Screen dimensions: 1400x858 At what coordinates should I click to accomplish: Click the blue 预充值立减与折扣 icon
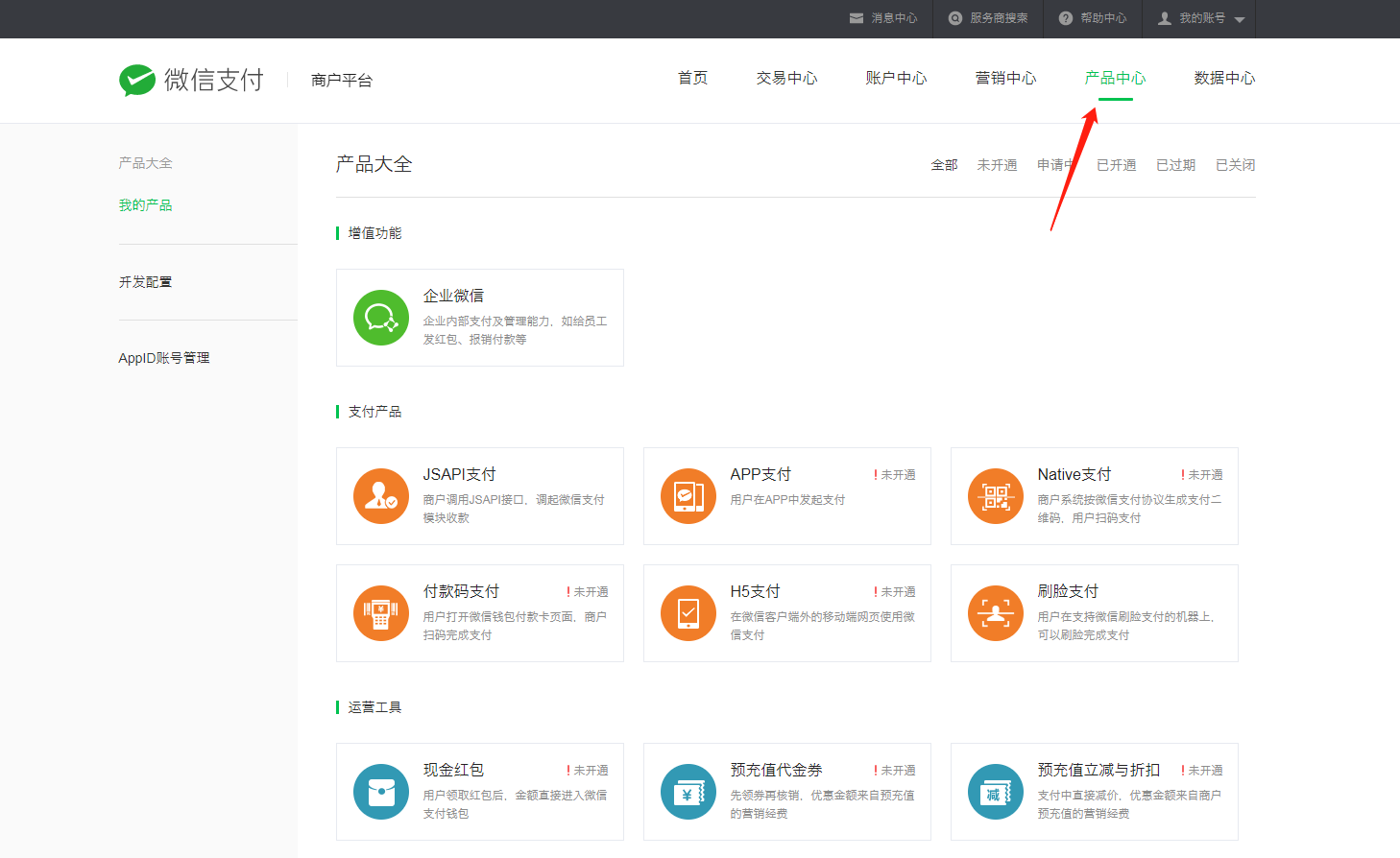pyautogui.click(x=996, y=792)
